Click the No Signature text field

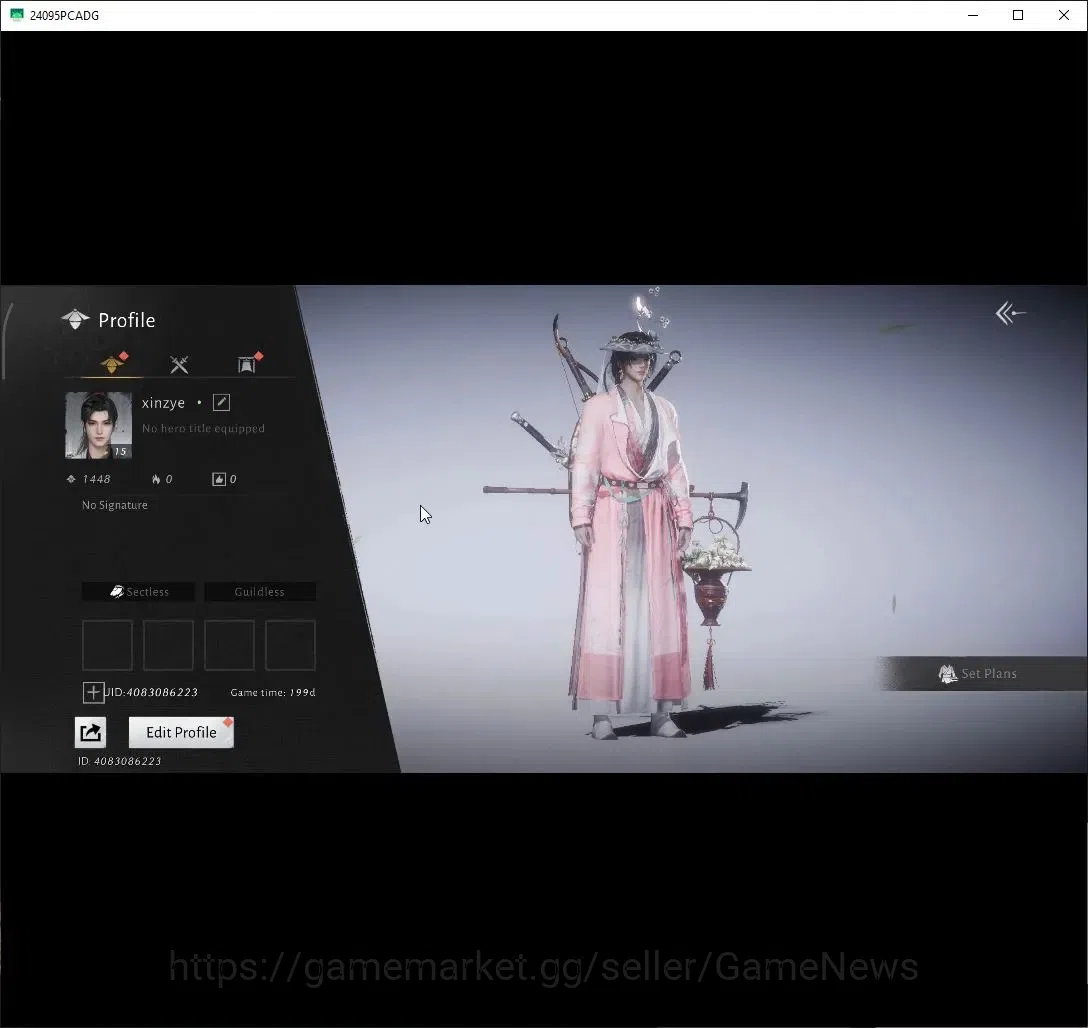[x=114, y=505]
